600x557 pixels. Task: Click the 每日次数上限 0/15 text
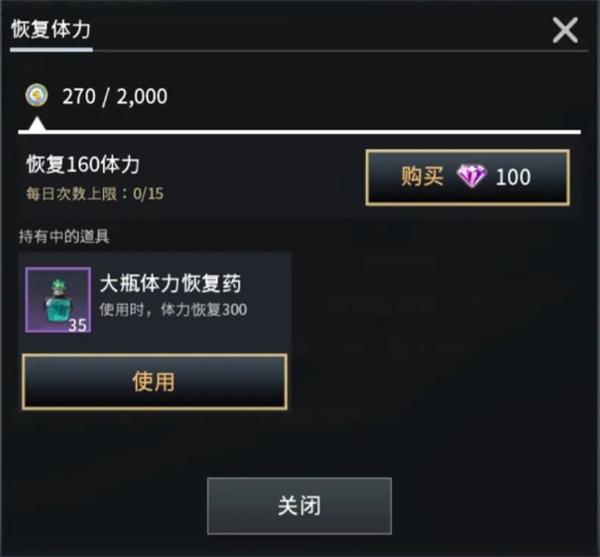click(95, 194)
